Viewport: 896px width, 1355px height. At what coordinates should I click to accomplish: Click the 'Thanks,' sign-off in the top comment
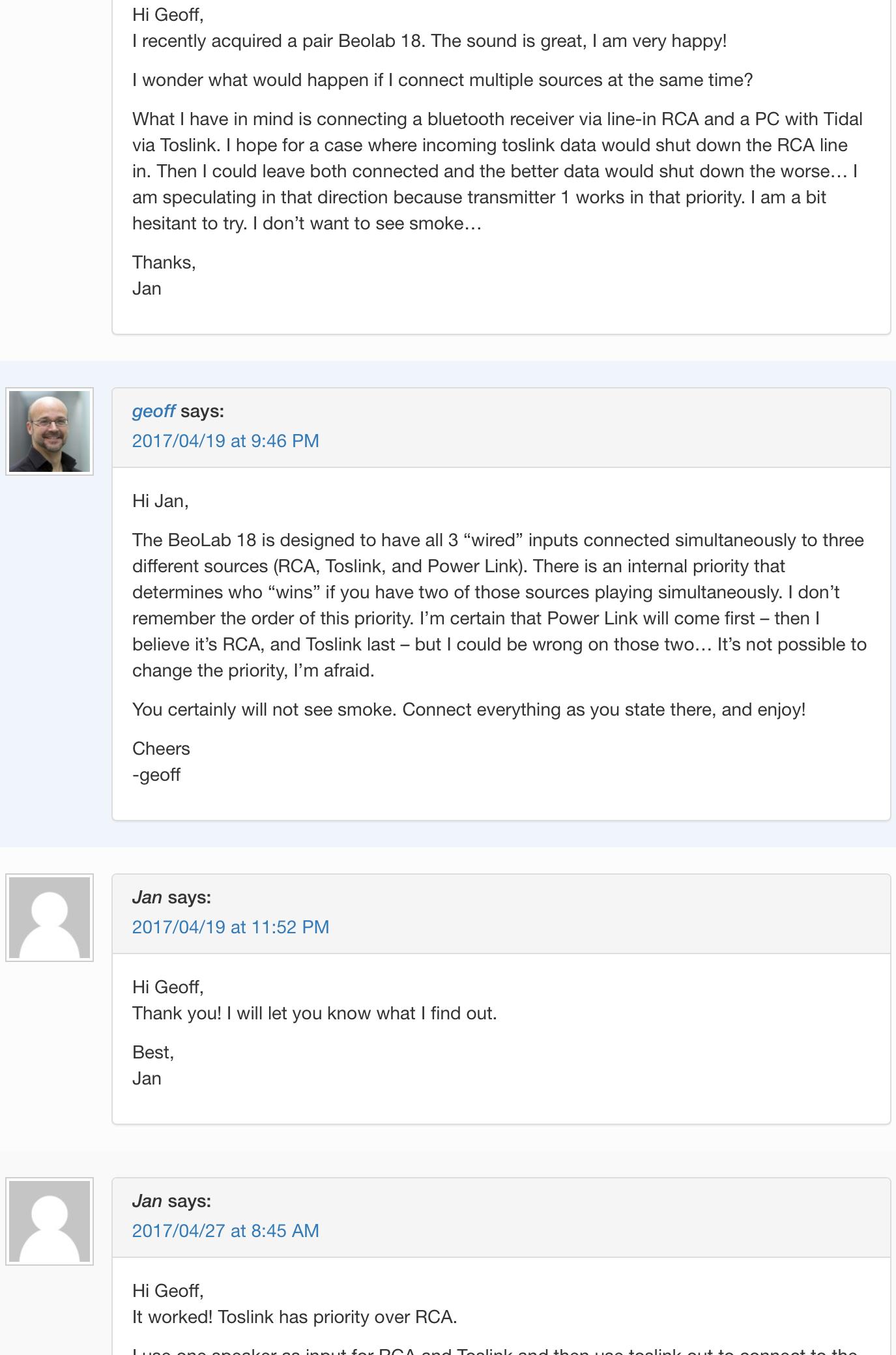point(164,263)
